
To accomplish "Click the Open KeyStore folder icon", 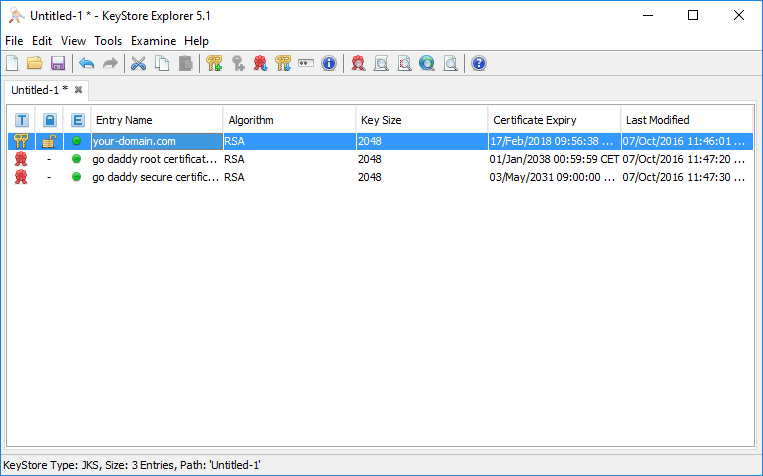I will point(35,64).
